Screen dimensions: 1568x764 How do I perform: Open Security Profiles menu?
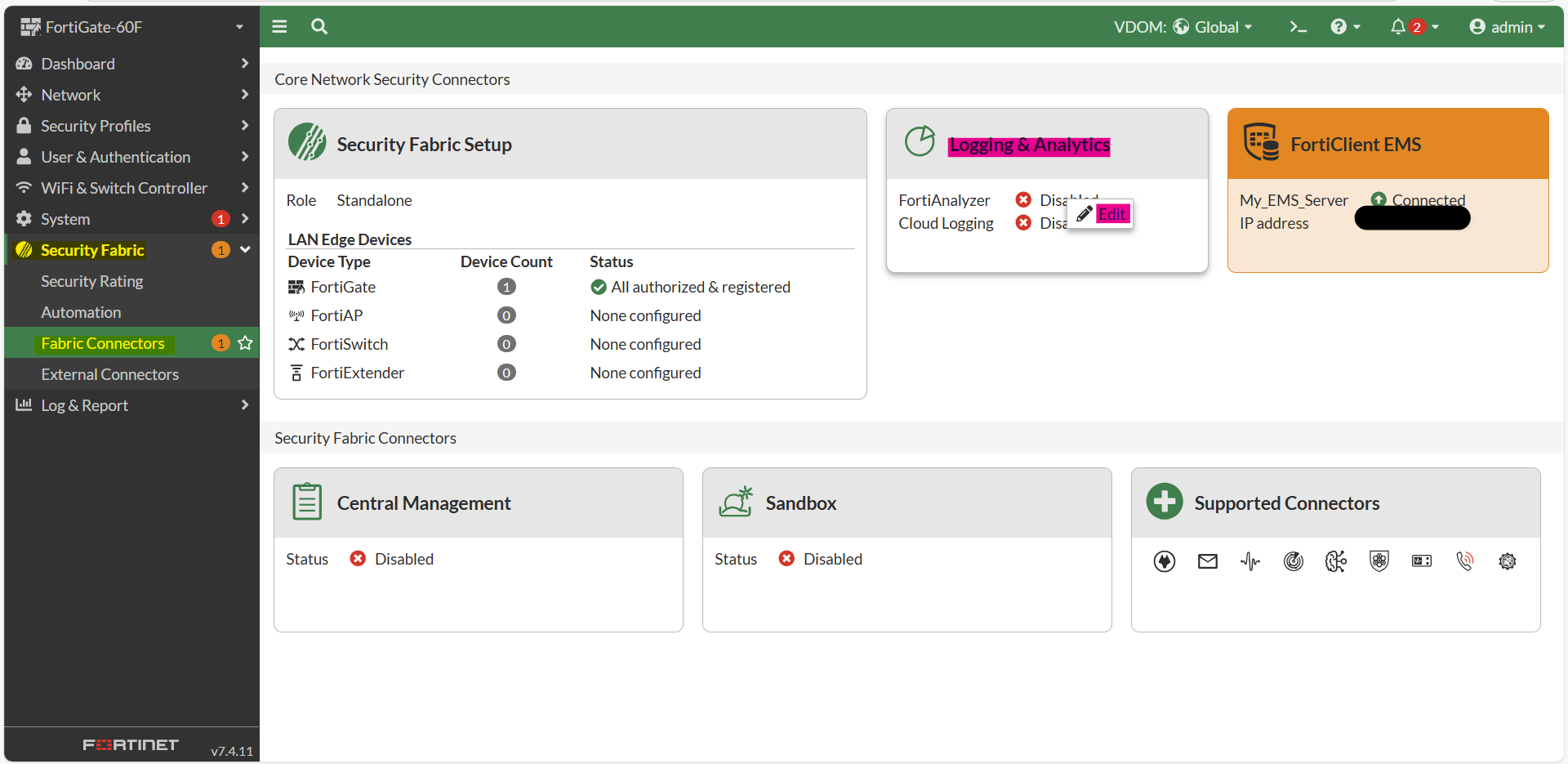pos(132,126)
